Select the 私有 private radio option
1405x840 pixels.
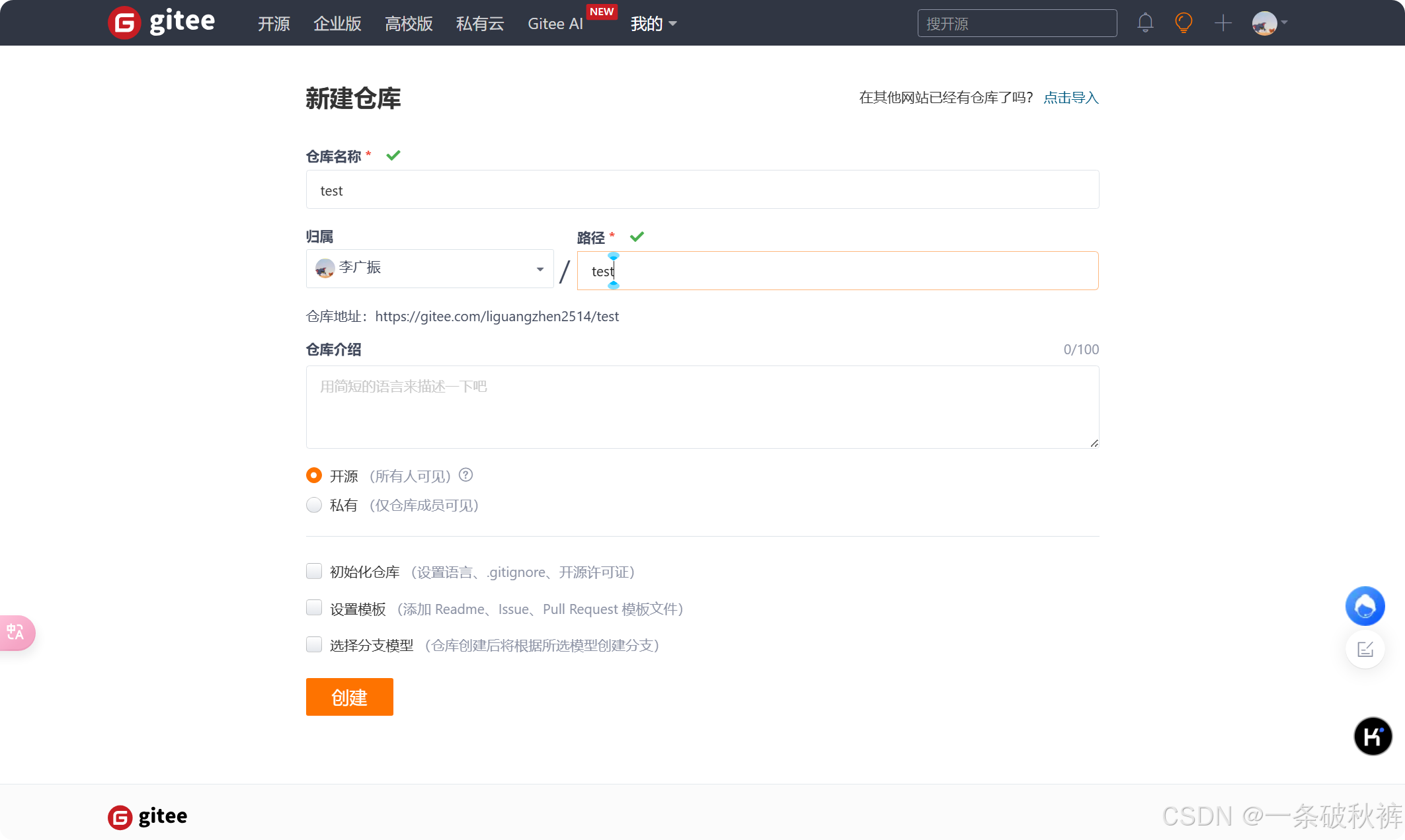(x=314, y=505)
